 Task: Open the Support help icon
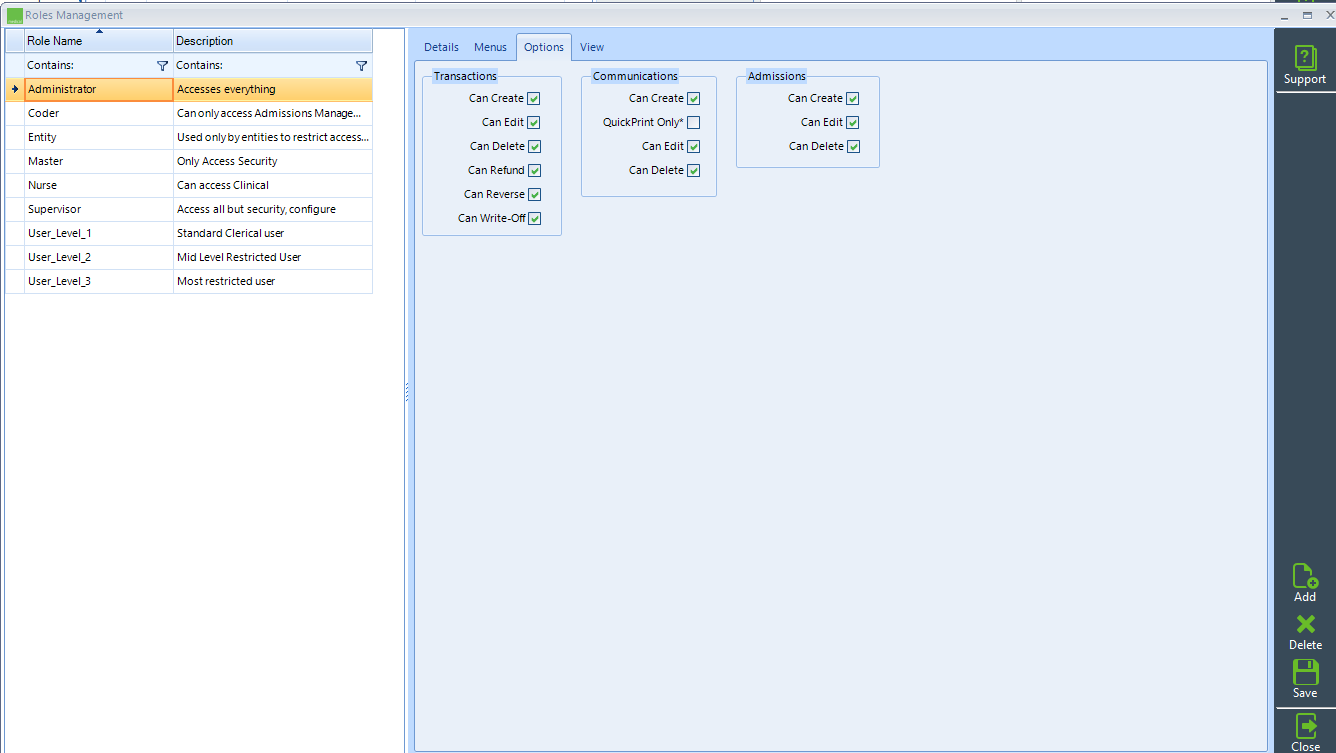tap(1305, 59)
